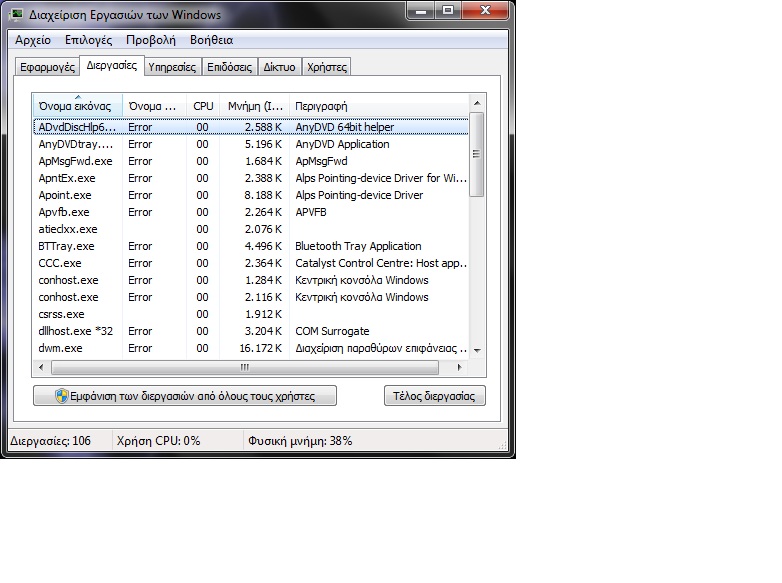
Task: Click the vertical scrollbar down arrow
Action: click(x=477, y=350)
